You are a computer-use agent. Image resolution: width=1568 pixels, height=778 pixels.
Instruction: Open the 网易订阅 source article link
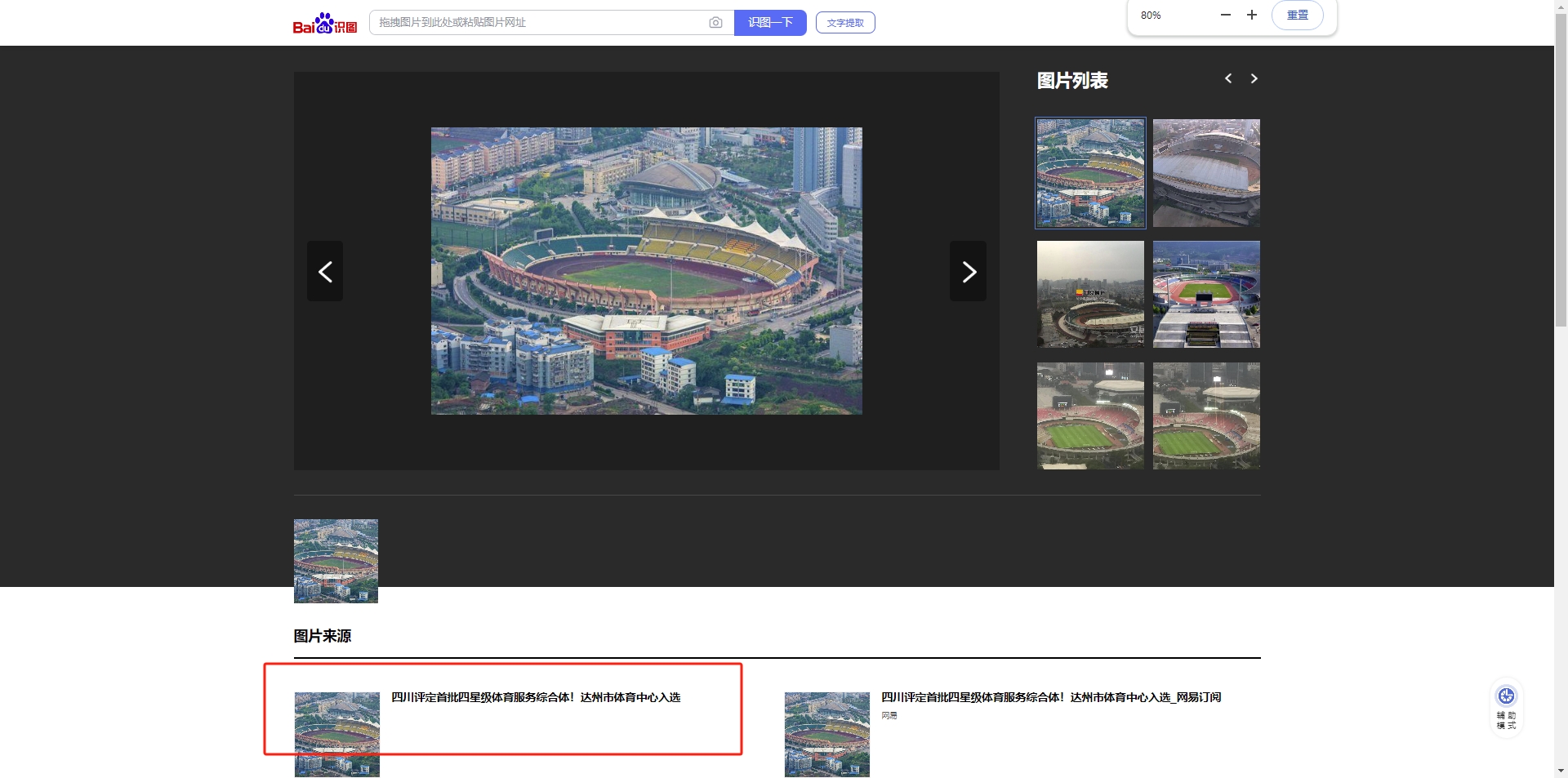click(1050, 697)
